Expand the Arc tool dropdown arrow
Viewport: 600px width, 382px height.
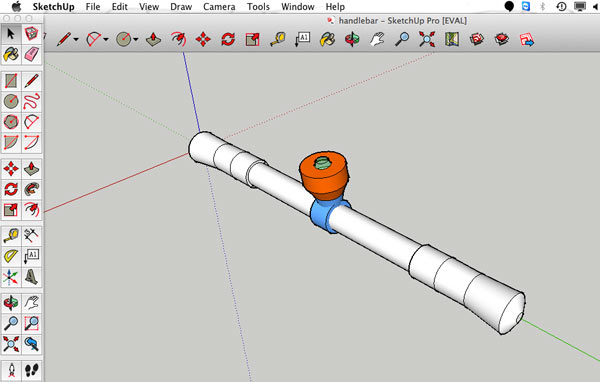click(106, 39)
